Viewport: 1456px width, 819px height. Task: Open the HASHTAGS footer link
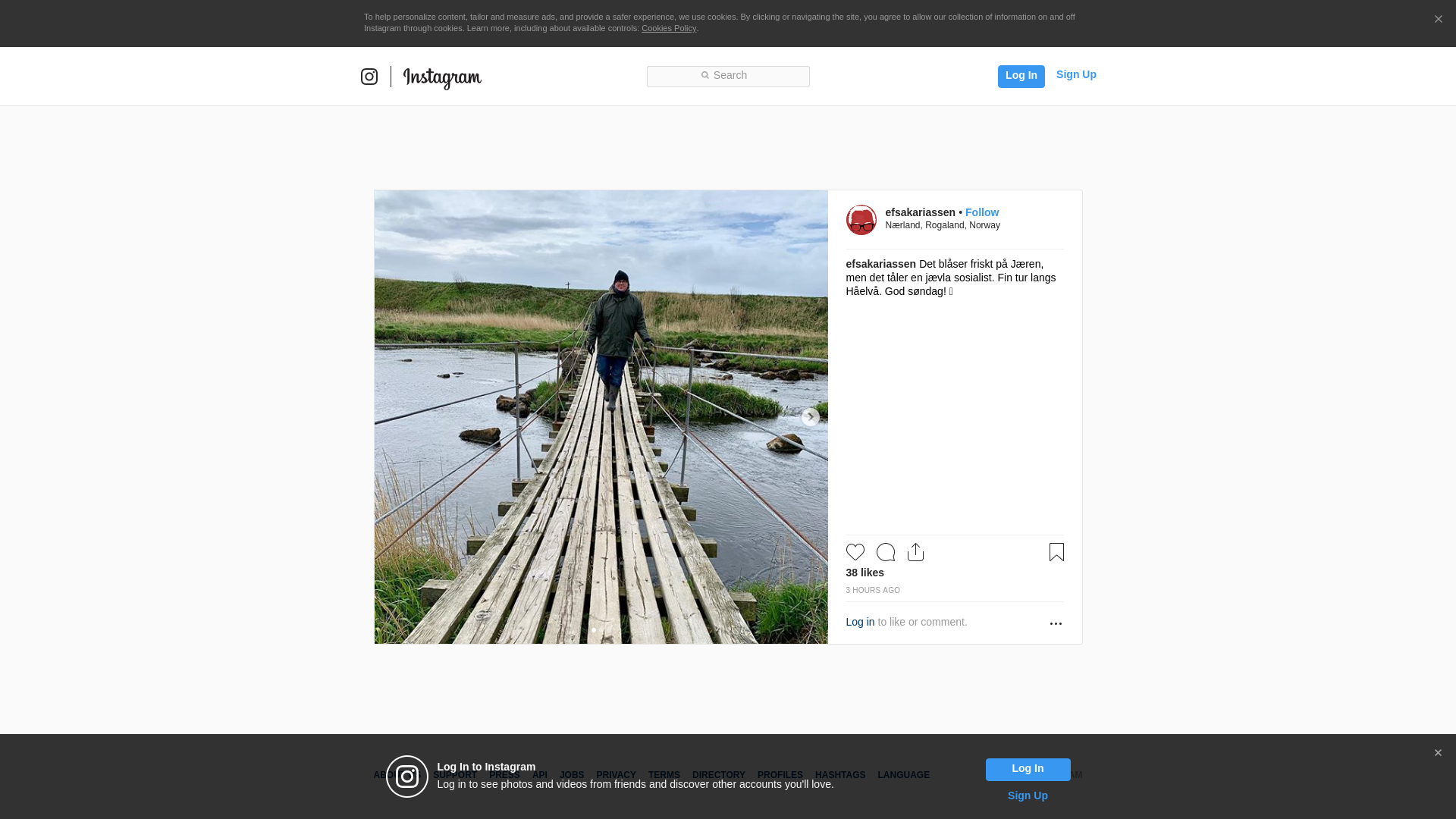click(x=840, y=775)
